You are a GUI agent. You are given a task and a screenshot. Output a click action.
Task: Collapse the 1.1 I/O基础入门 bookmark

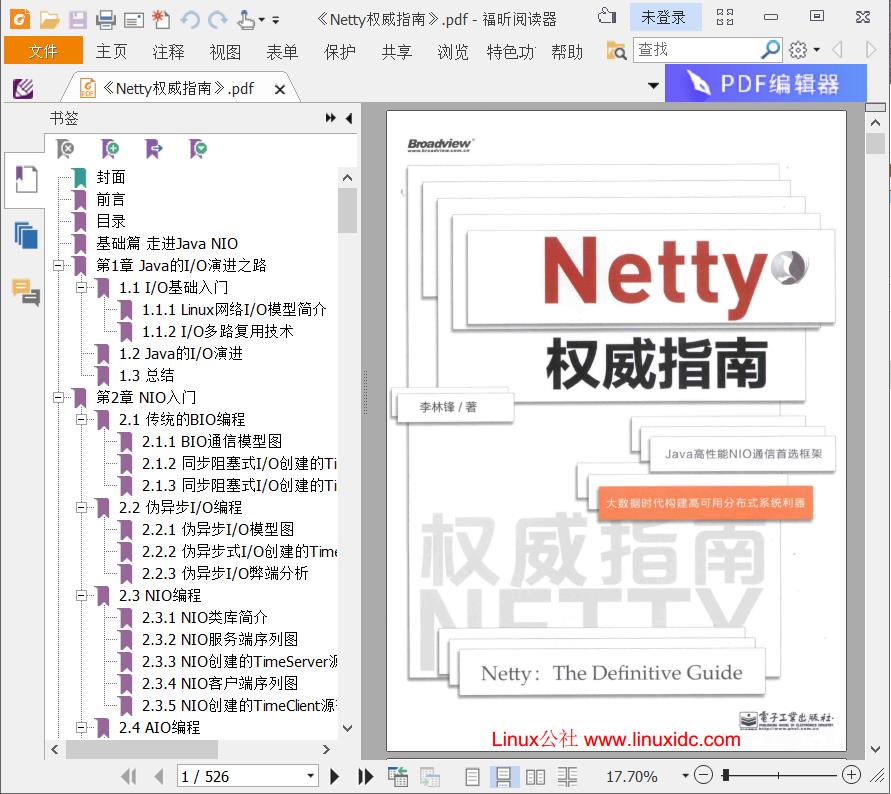tap(81, 288)
